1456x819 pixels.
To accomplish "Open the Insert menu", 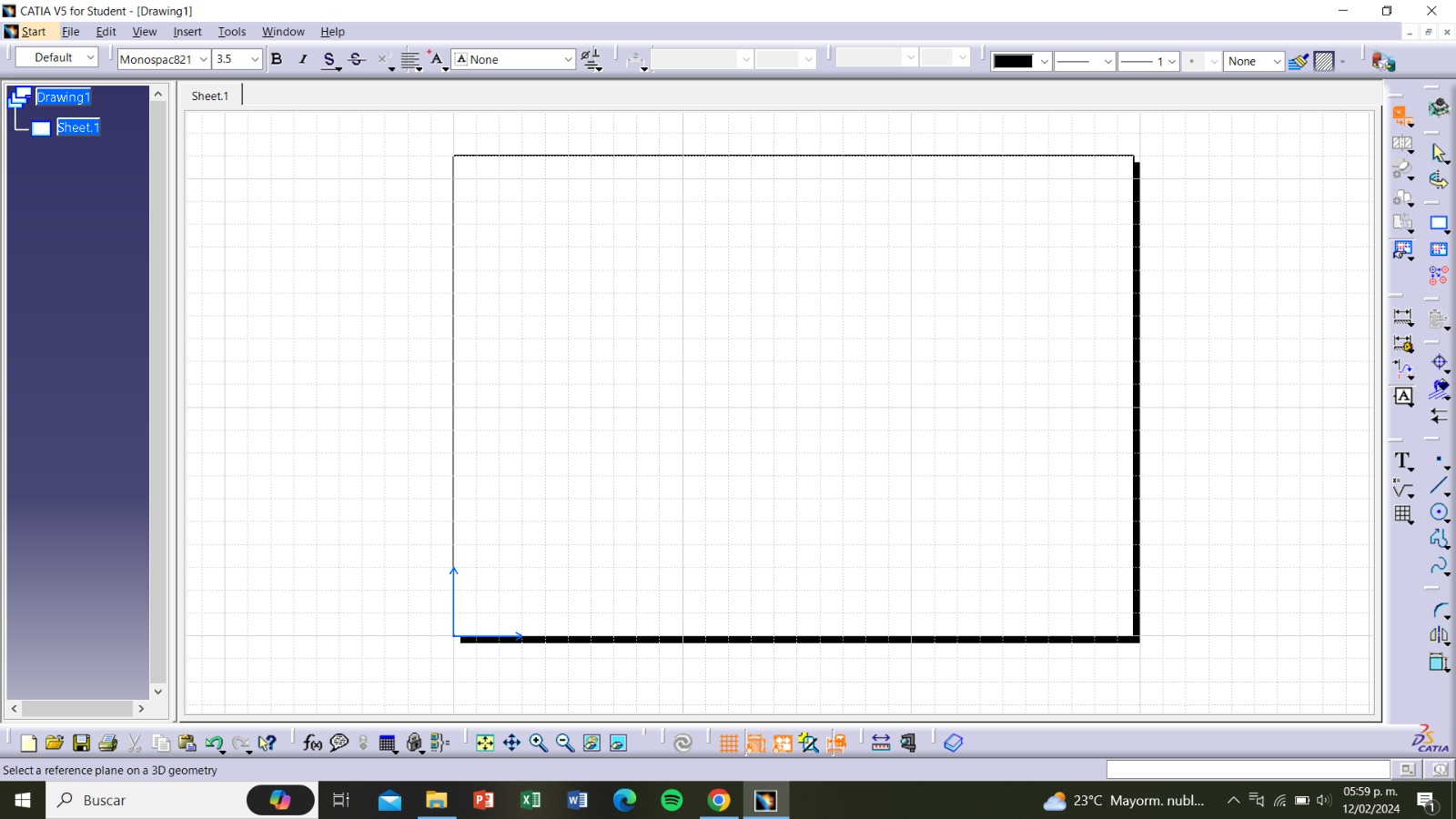I will pyautogui.click(x=187, y=32).
